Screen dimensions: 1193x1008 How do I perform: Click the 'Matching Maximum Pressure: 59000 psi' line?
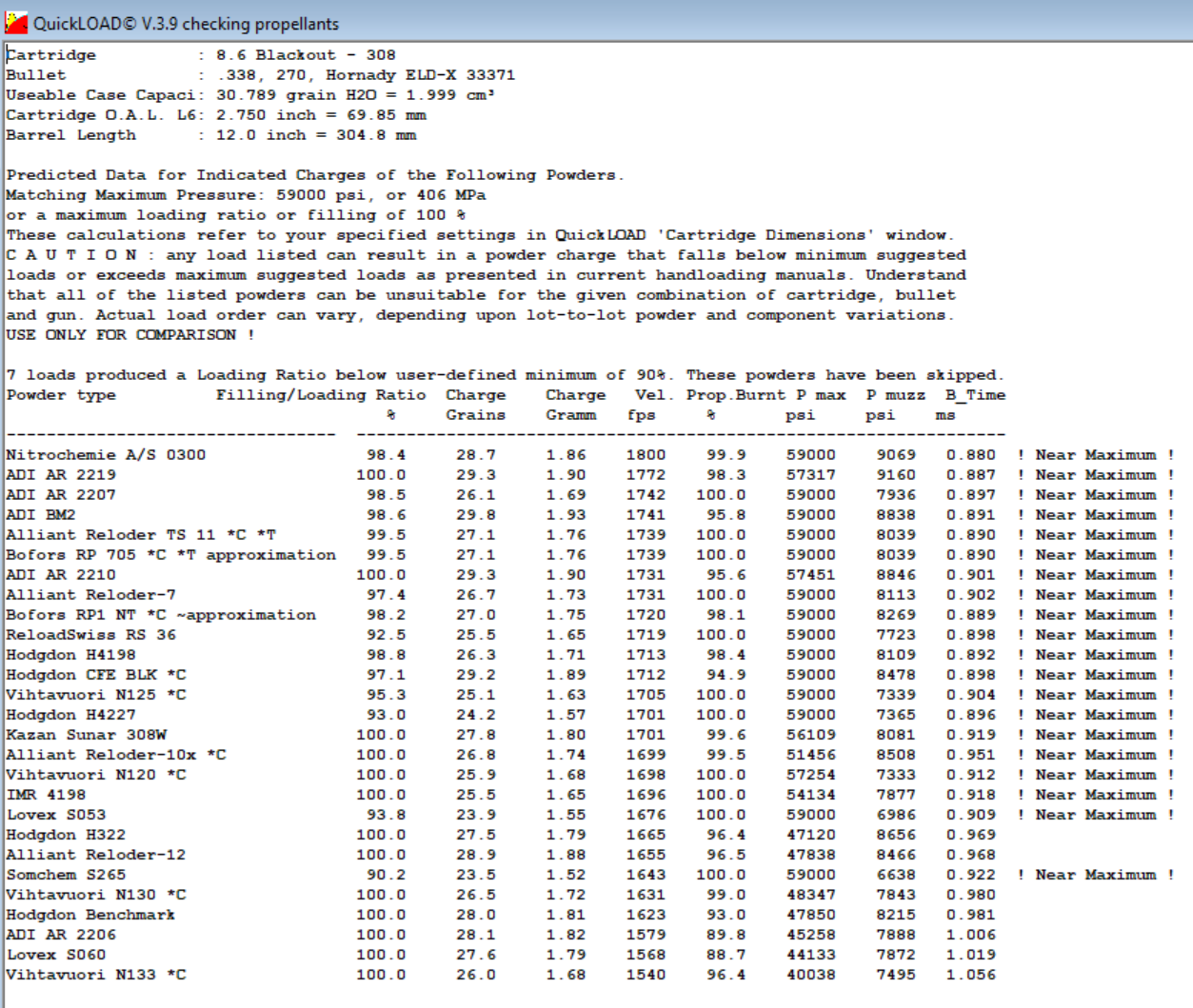click(x=246, y=195)
